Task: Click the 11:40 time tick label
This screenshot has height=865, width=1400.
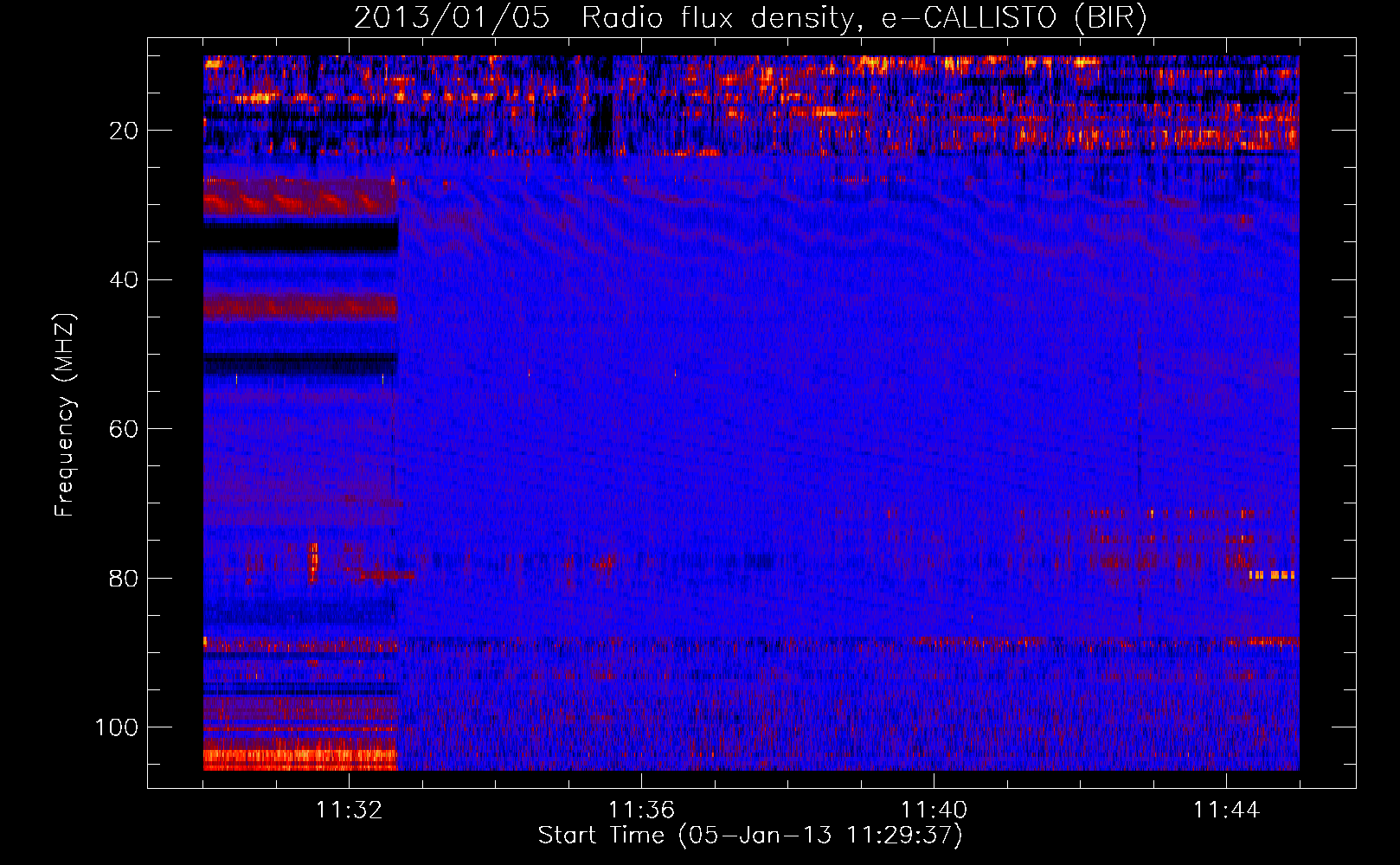Action: [934, 811]
